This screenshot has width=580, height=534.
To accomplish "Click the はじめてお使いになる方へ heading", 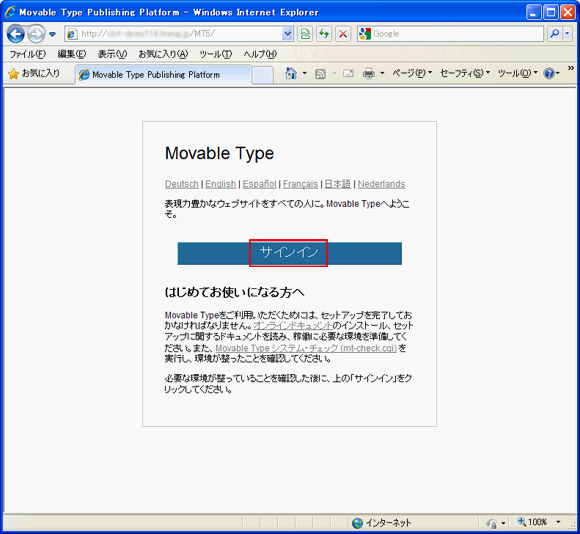I will tap(235, 293).
